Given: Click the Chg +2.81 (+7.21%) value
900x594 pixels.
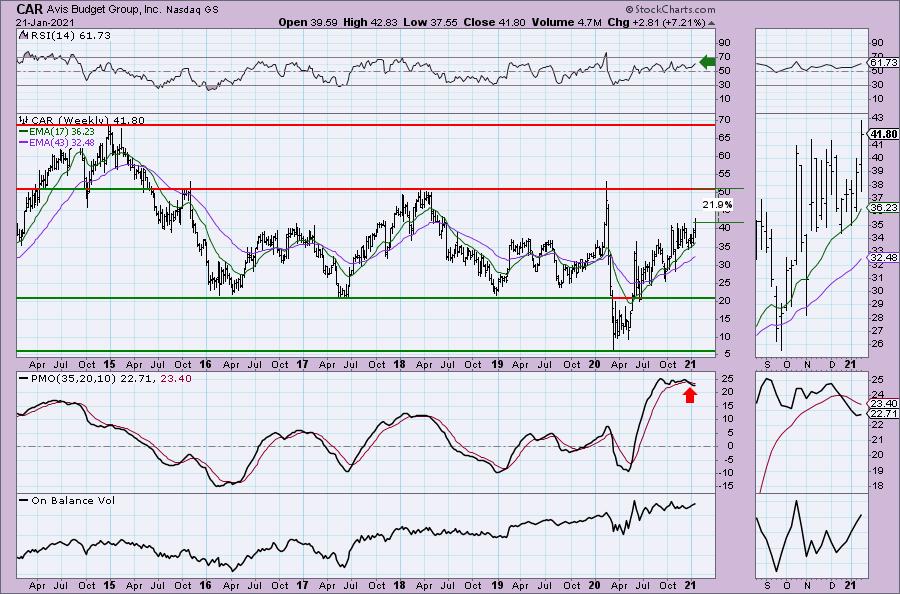Looking at the screenshot, I should pos(656,22).
